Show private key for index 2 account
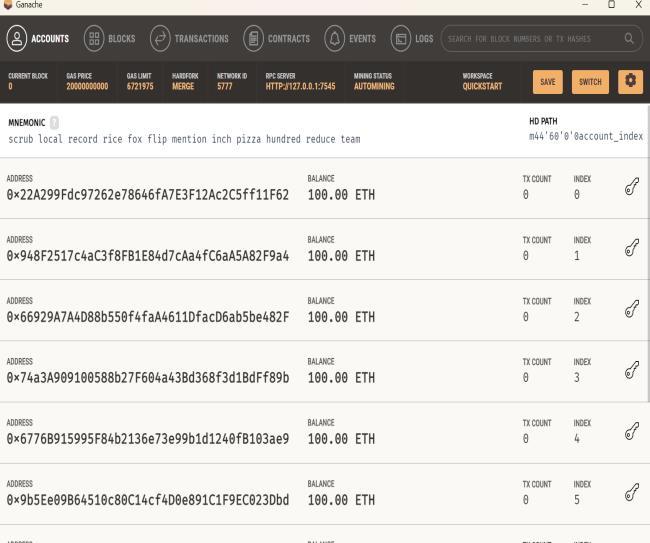Viewport: 650px width, 543px height. pos(632,309)
